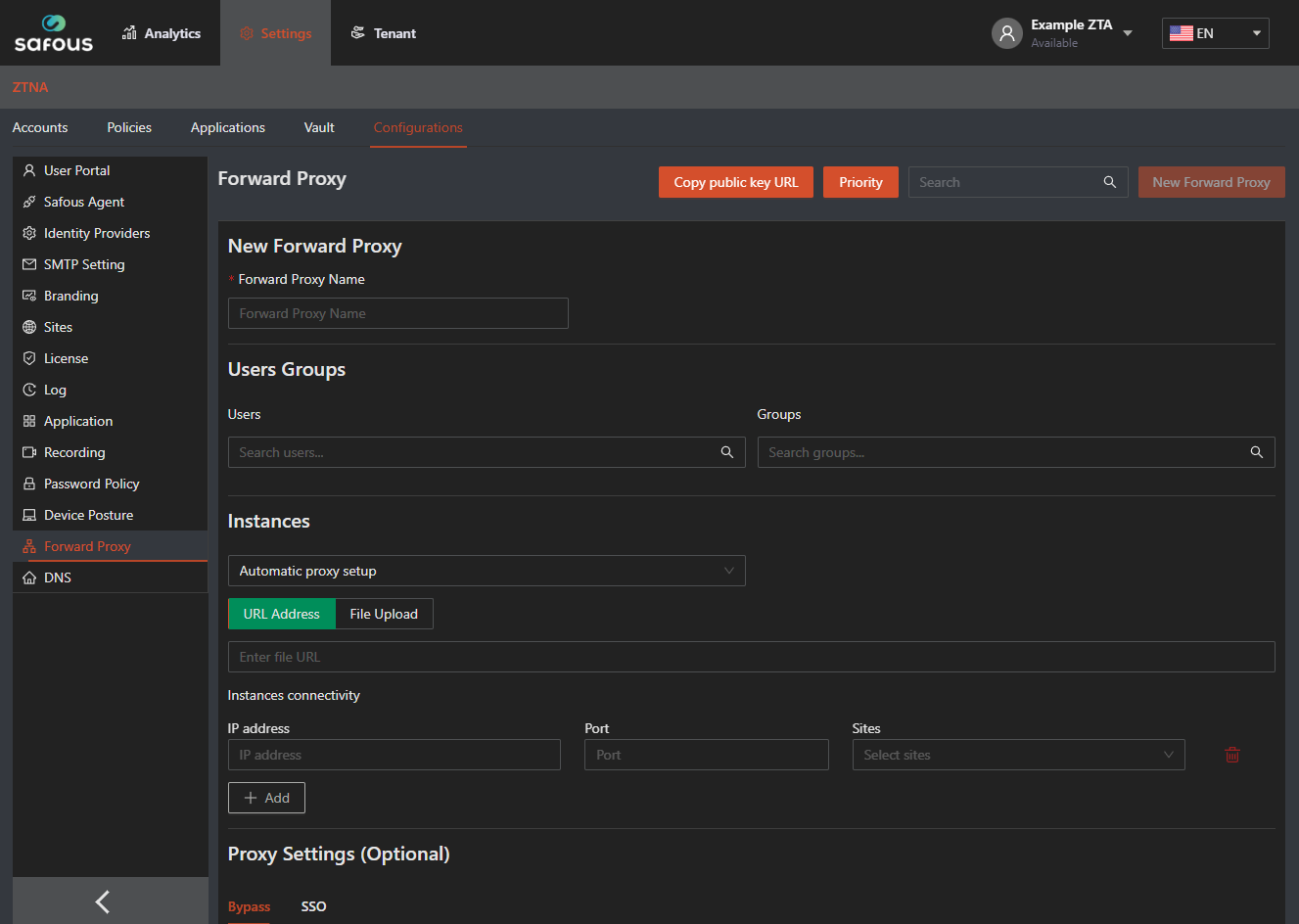The width and height of the screenshot is (1299, 924).
Task: Click the magnifier icon in Search users field
Action: point(727,452)
